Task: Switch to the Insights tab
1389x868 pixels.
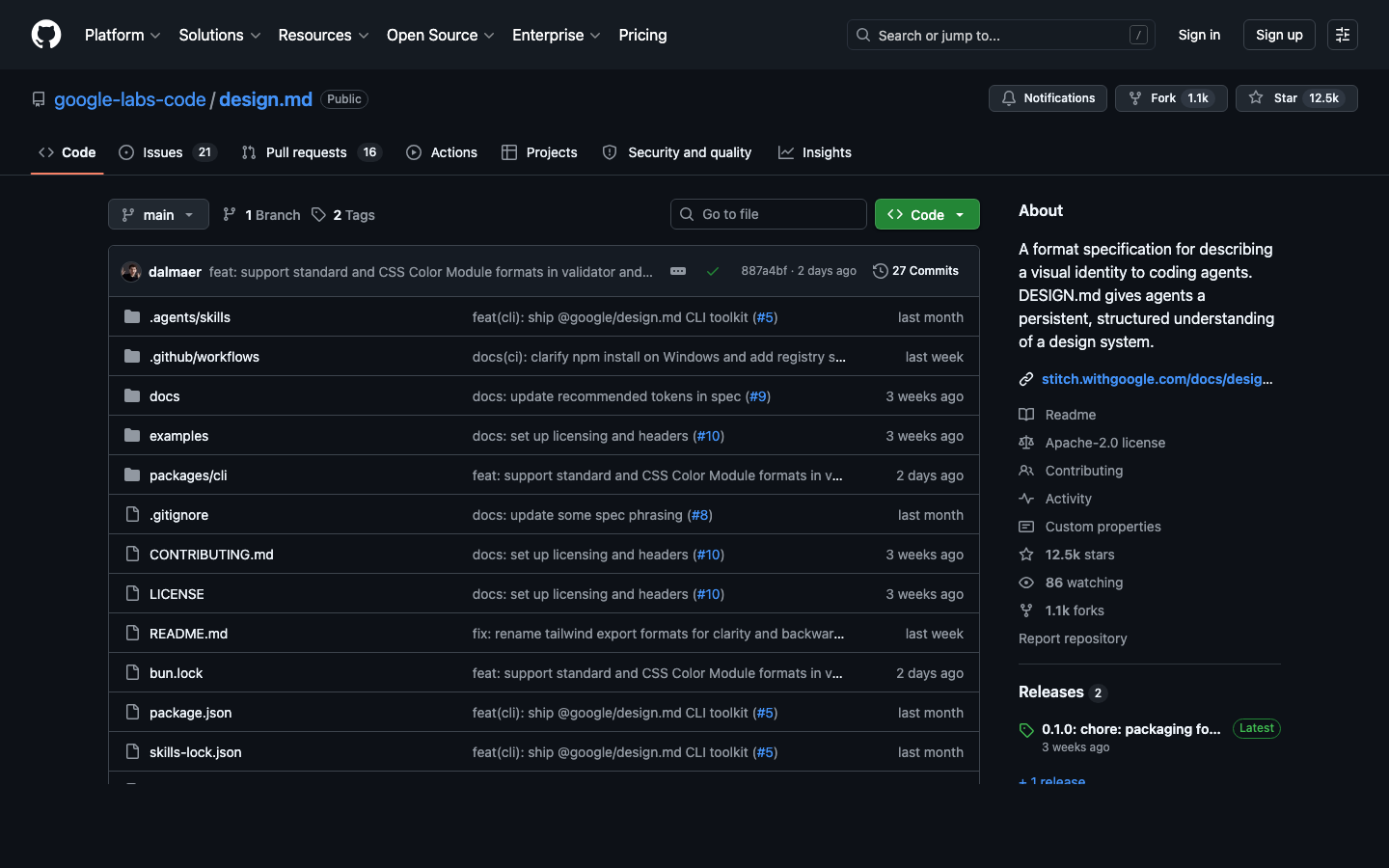Action: click(815, 152)
